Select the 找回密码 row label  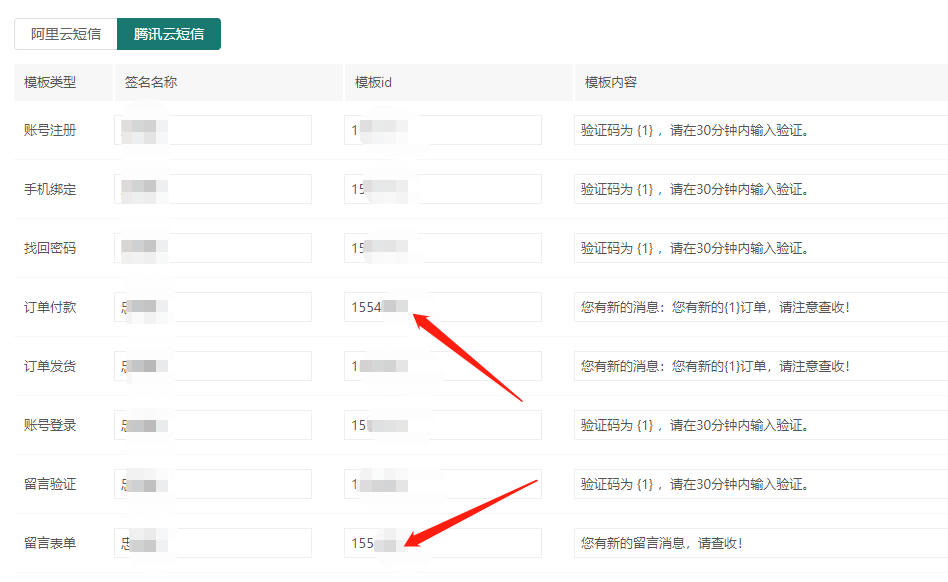tap(50, 248)
